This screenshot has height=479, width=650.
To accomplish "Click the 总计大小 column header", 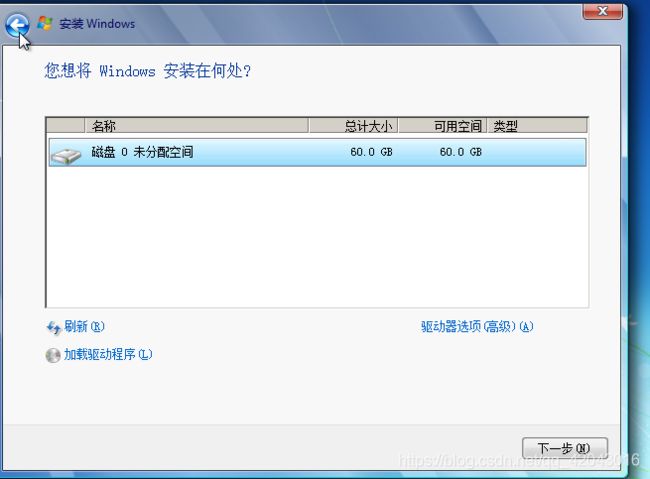I will pos(354,126).
